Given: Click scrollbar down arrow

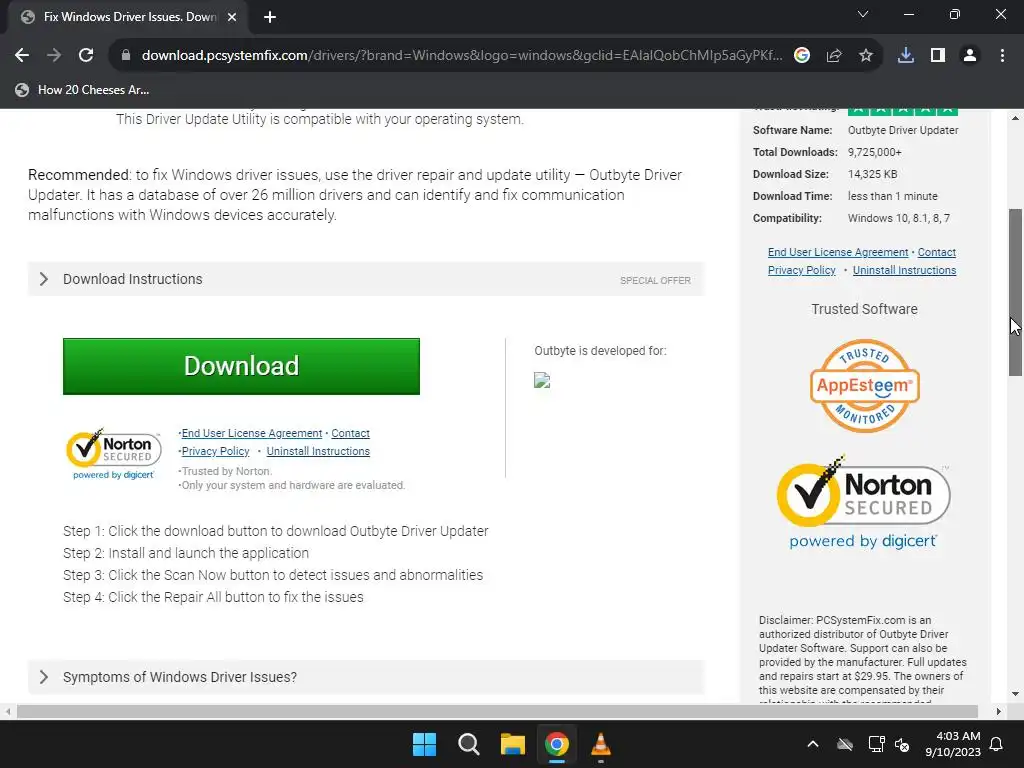Looking at the screenshot, I should pos(1015,694).
